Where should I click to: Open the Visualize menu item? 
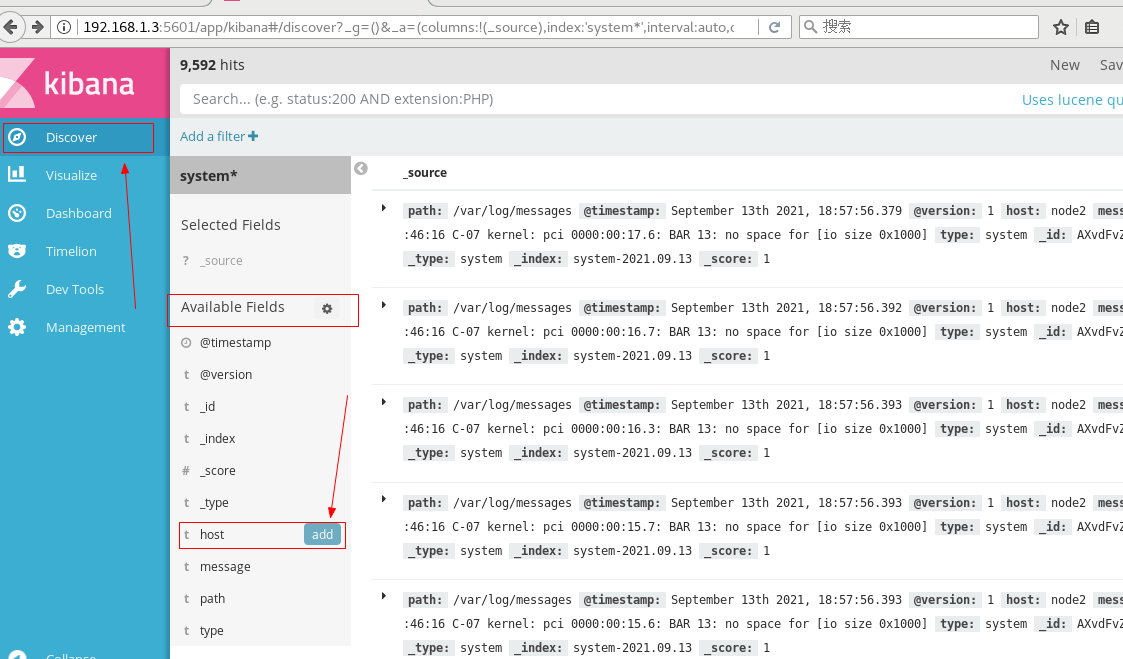coord(85,175)
